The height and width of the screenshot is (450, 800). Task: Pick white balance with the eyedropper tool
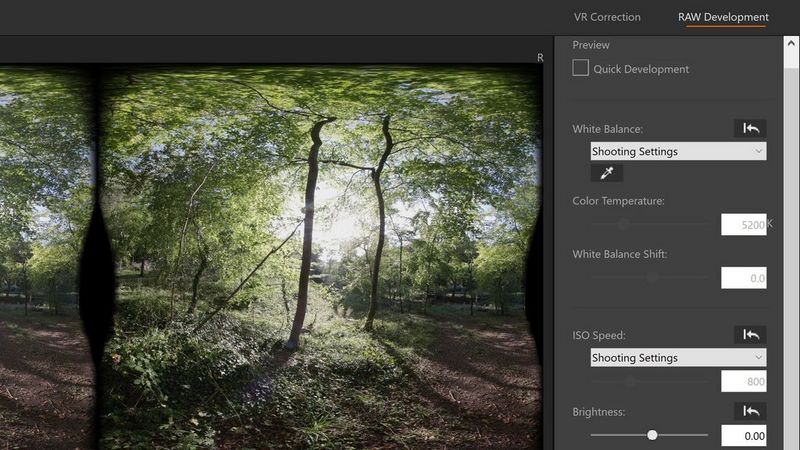(606, 174)
